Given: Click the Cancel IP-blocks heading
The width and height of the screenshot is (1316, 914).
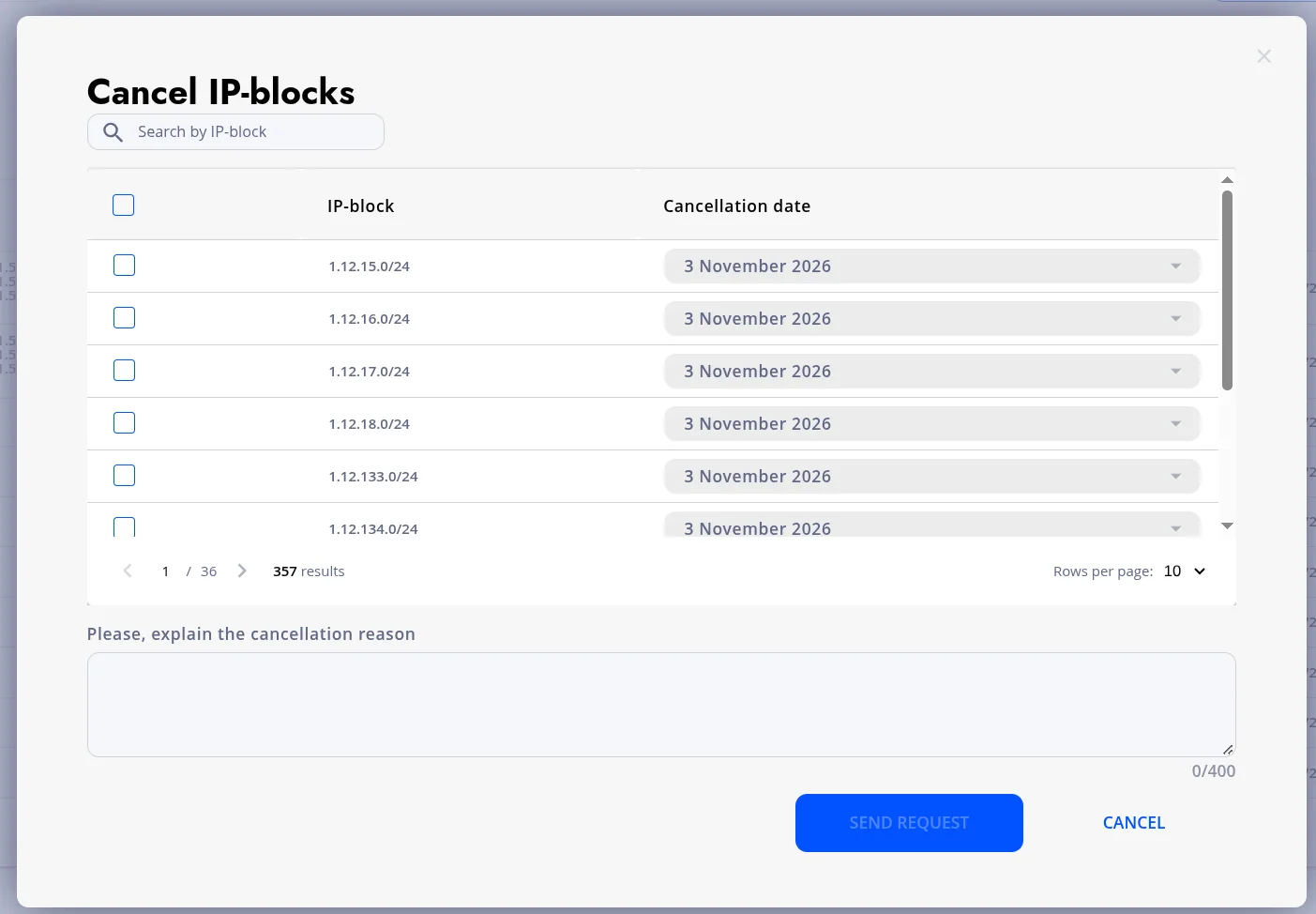Looking at the screenshot, I should coord(221,92).
